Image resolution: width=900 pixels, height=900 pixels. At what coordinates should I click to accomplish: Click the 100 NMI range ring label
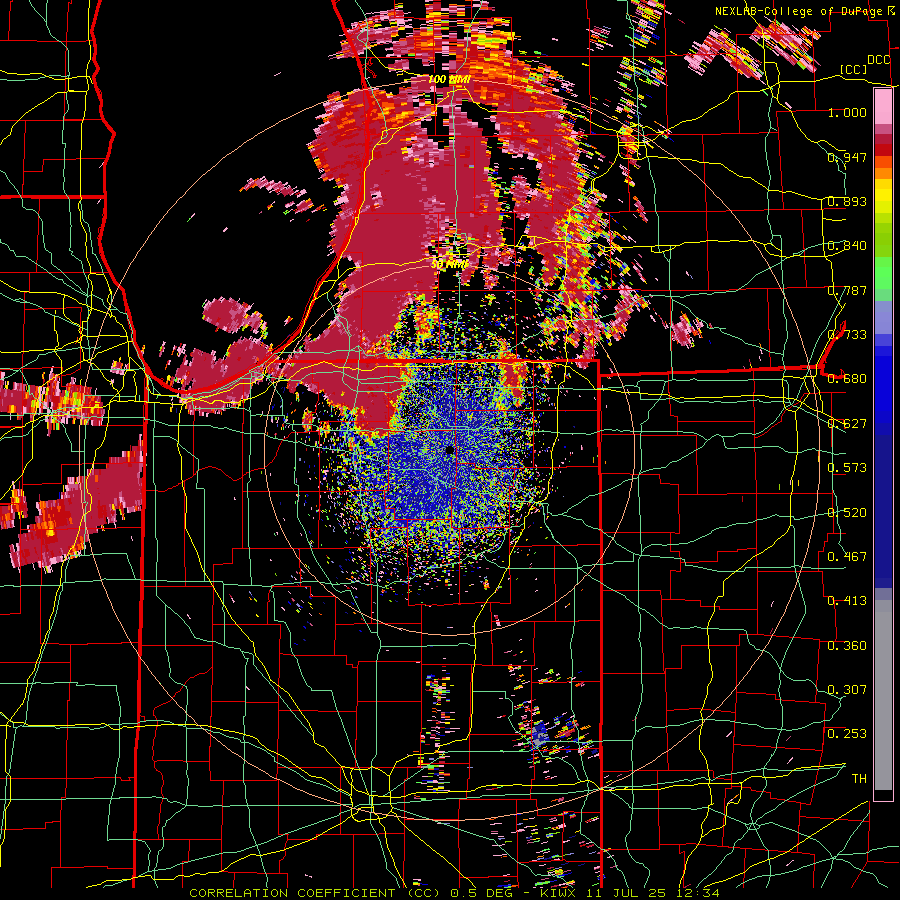[449, 79]
